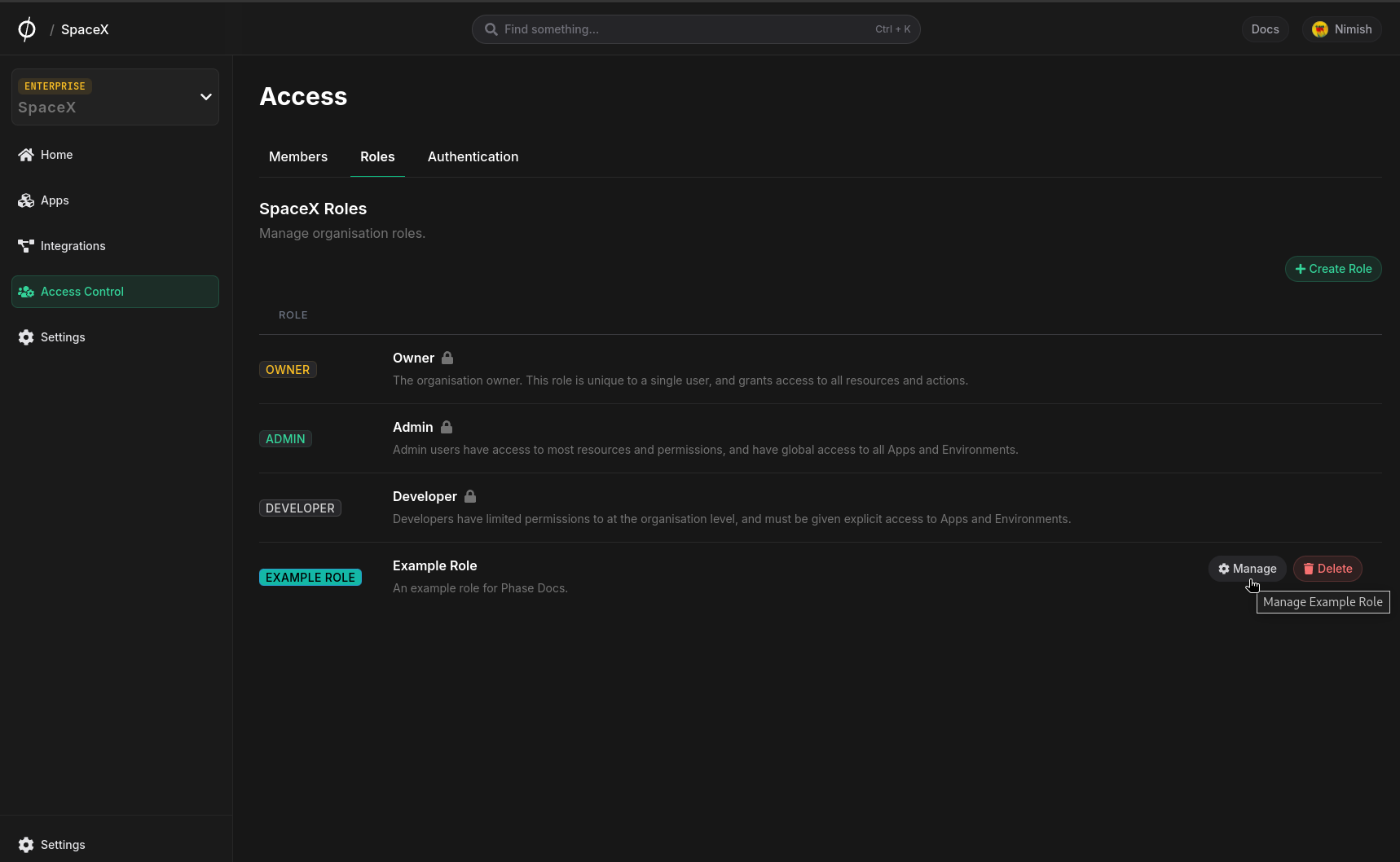Click the Owner role description text
Screen dimensions: 1400x862
(x=680, y=380)
